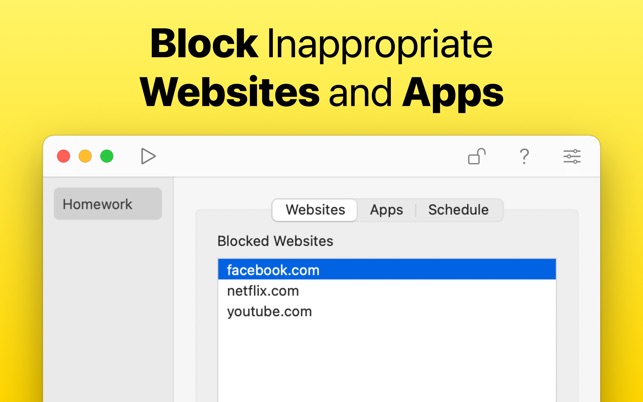Open the Schedule tab
This screenshot has width=643, height=402.
click(x=458, y=210)
